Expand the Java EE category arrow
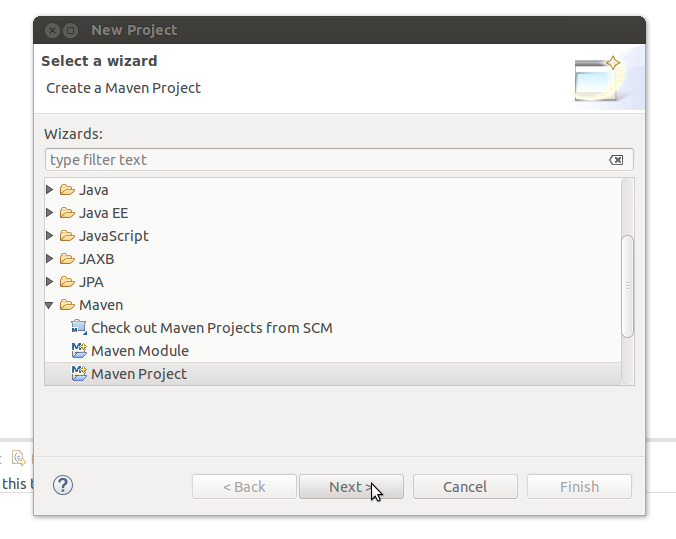 (50, 213)
